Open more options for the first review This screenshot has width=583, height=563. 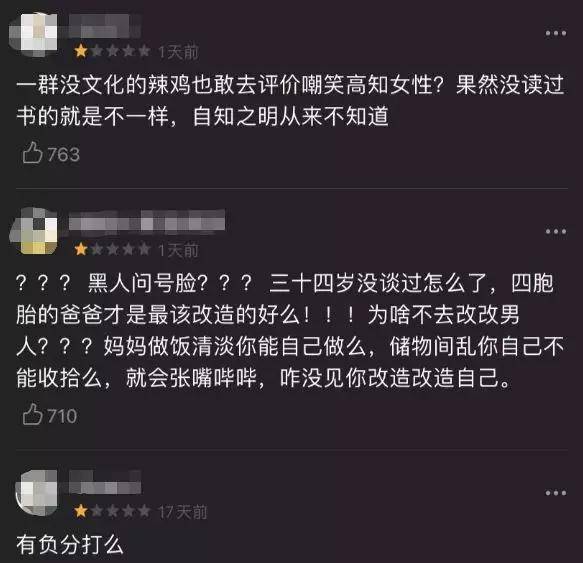click(556, 33)
